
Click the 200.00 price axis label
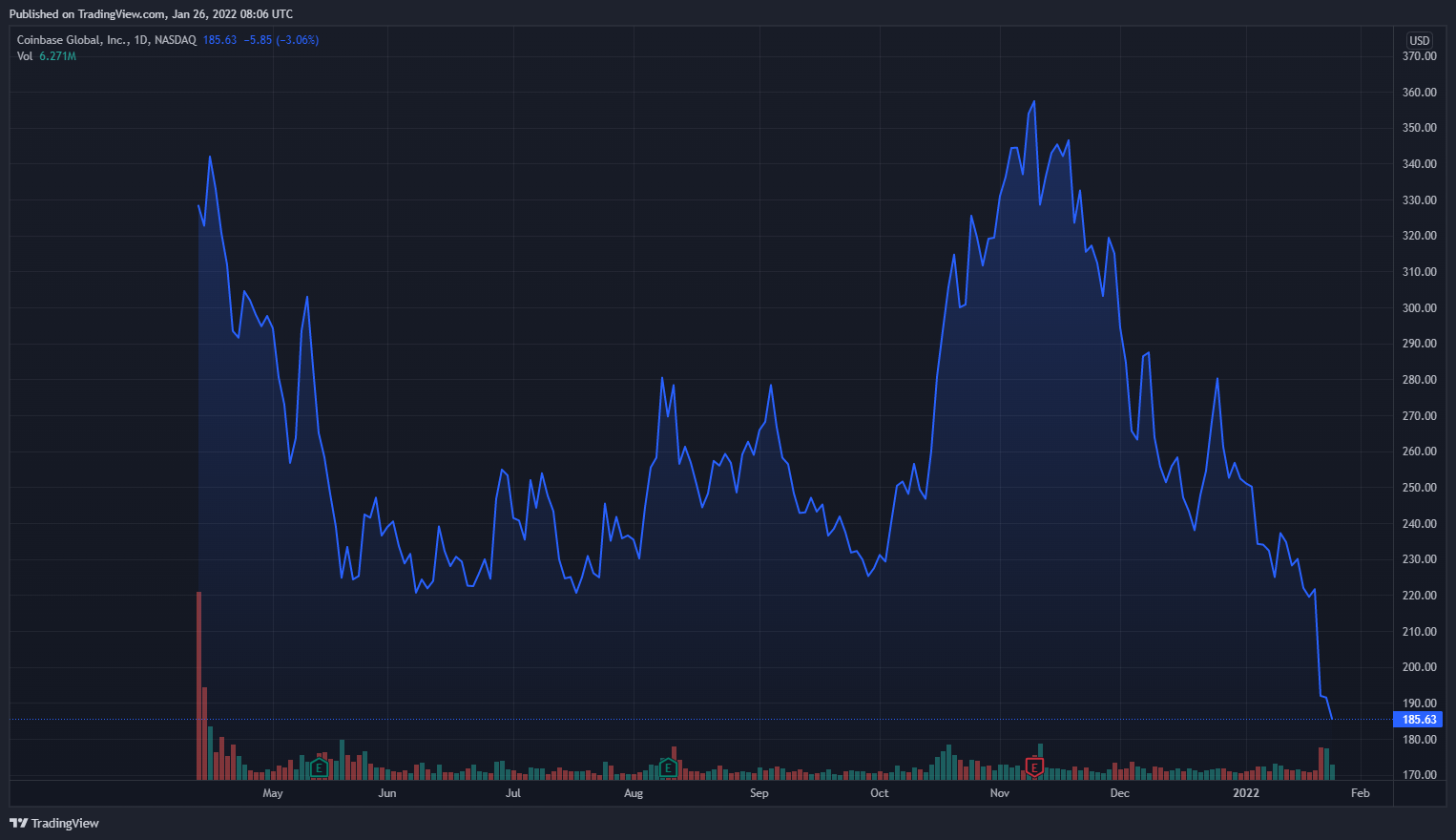[x=1420, y=667]
